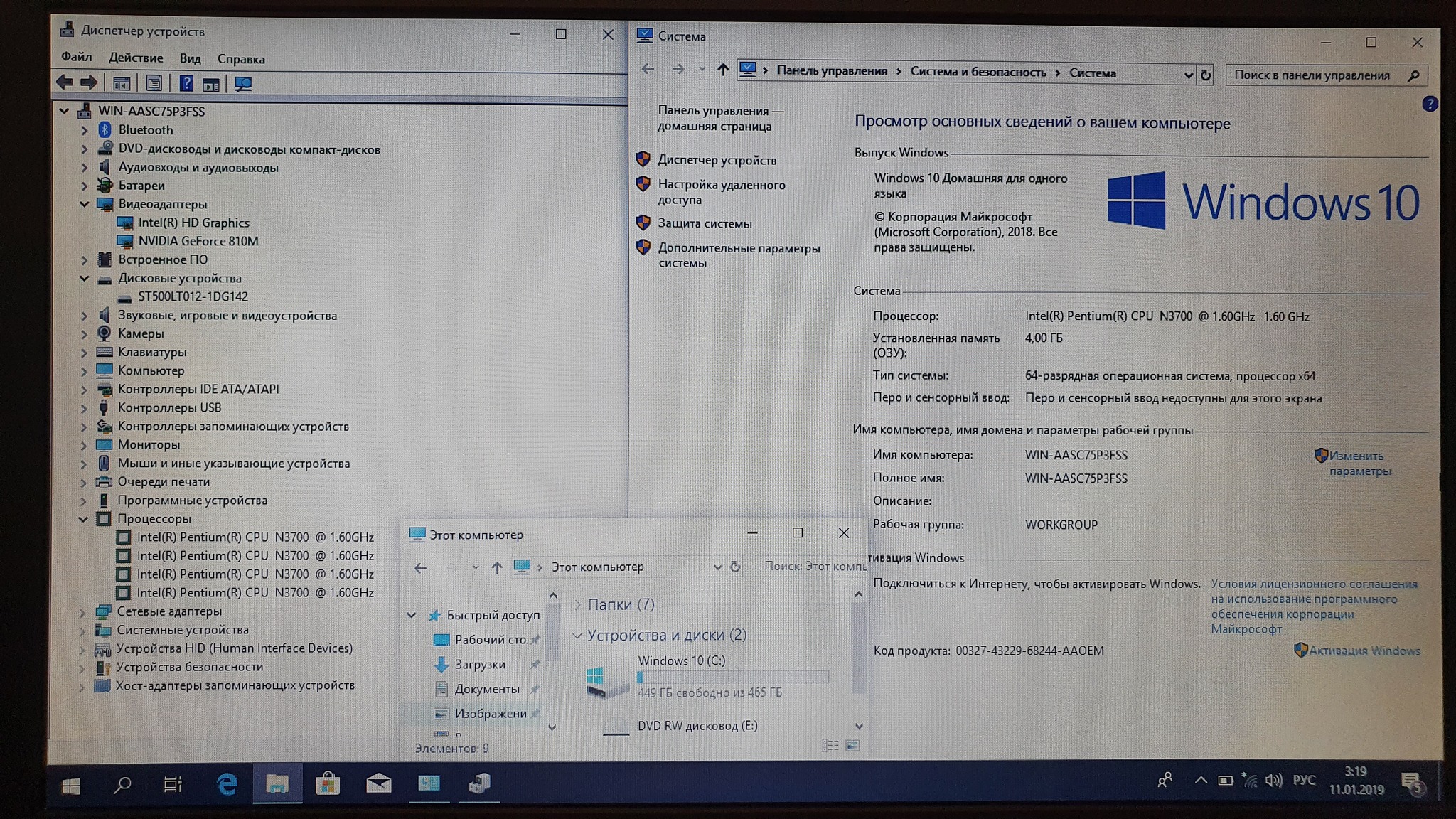Click Активация Windows link
This screenshot has height=819, width=1456.
(1364, 651)
